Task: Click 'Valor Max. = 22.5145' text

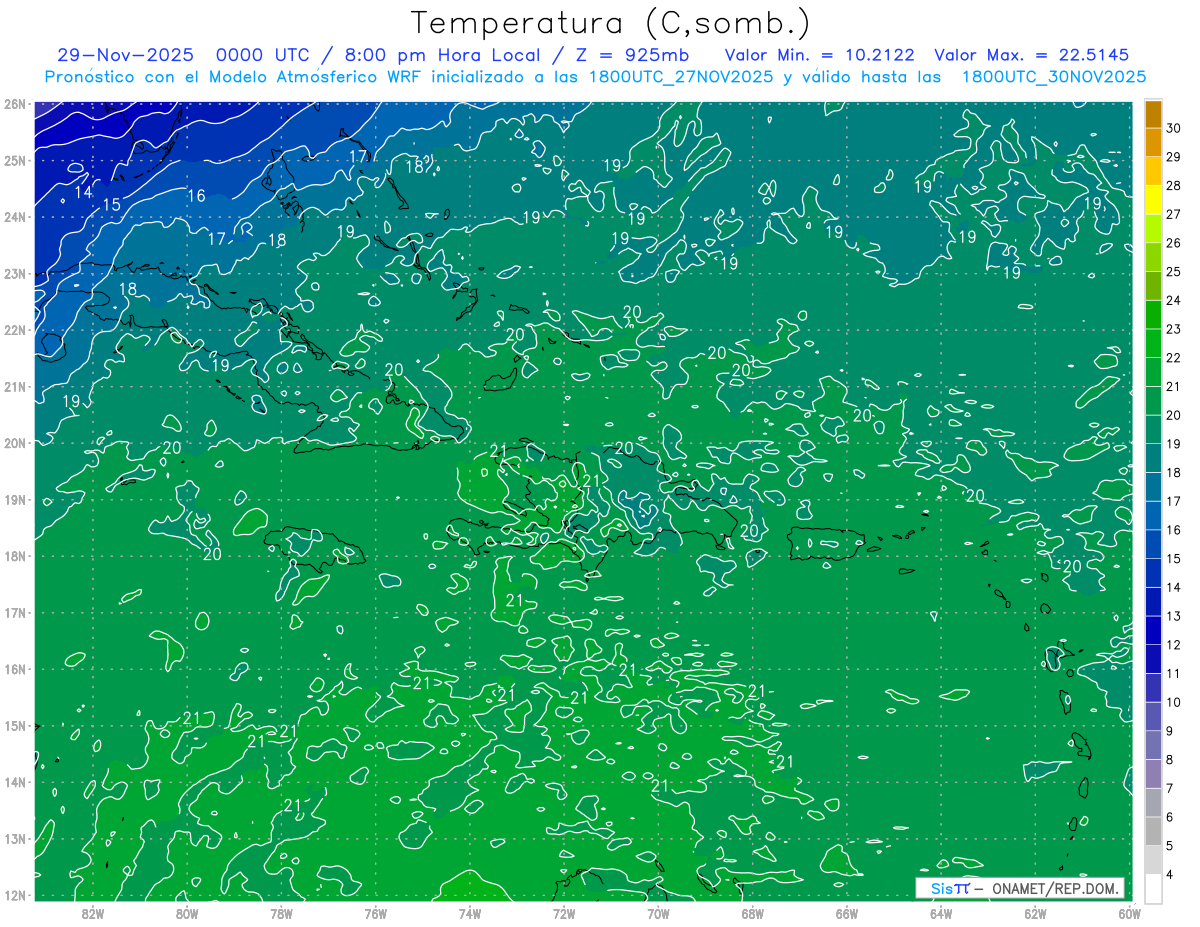Action: click(1031, 55)
